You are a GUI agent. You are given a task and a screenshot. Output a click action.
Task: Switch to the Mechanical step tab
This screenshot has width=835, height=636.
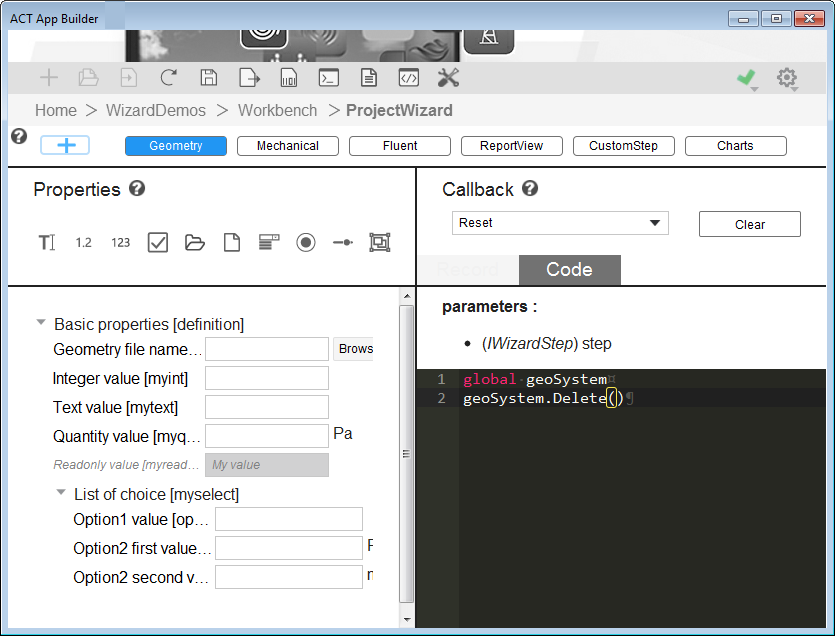(x=287, y=146)
